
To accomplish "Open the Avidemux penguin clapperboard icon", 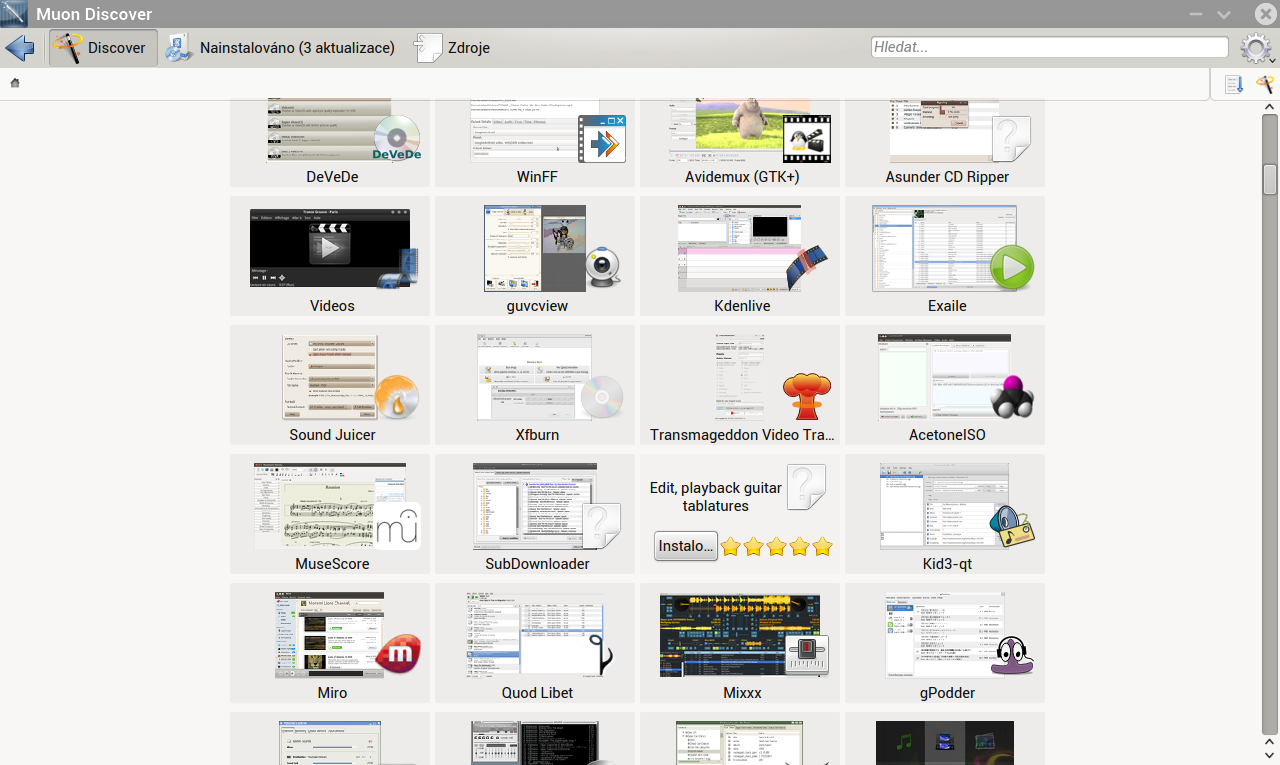I will tap(807, 139).
